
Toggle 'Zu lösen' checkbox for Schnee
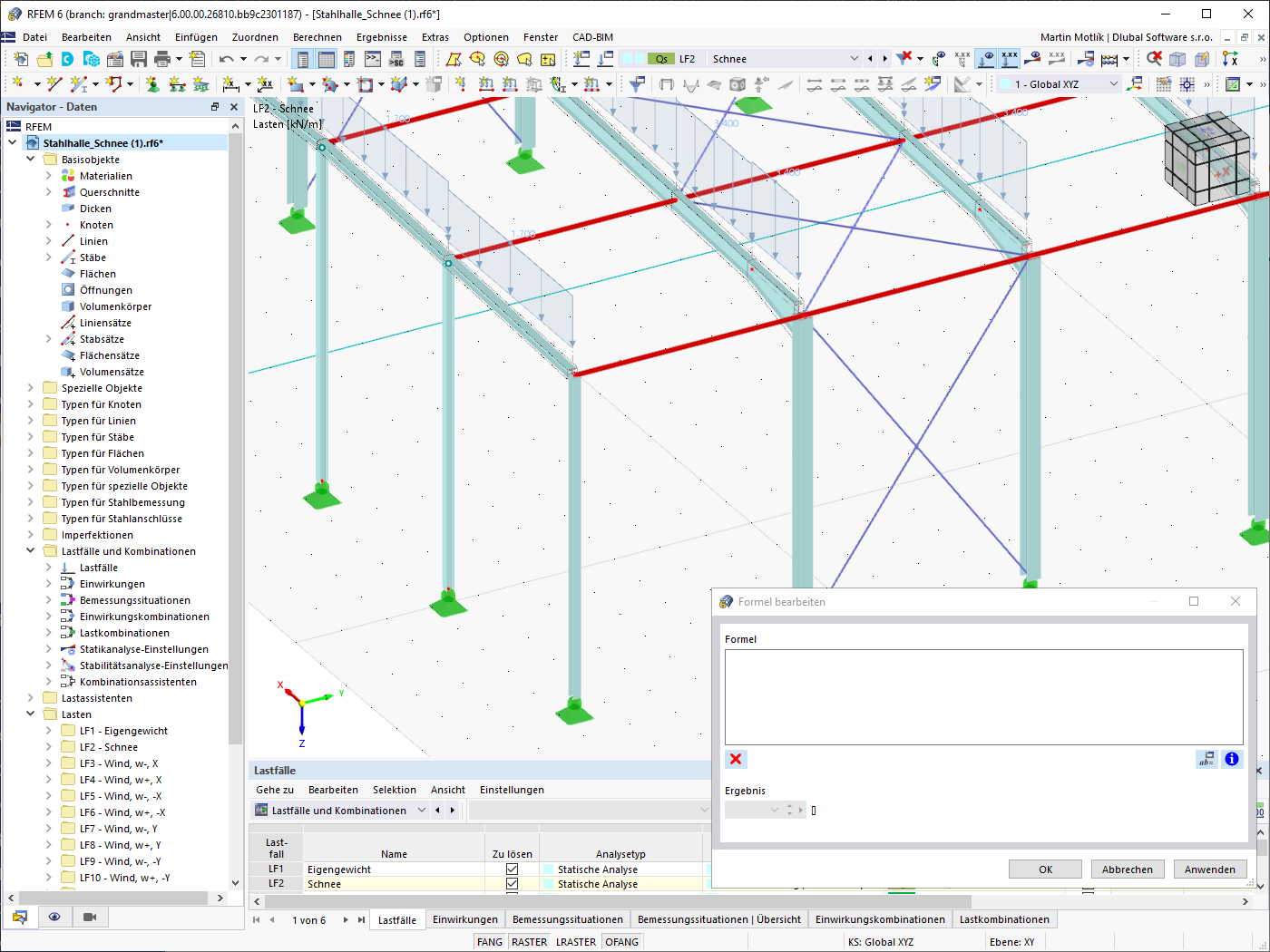512,883
